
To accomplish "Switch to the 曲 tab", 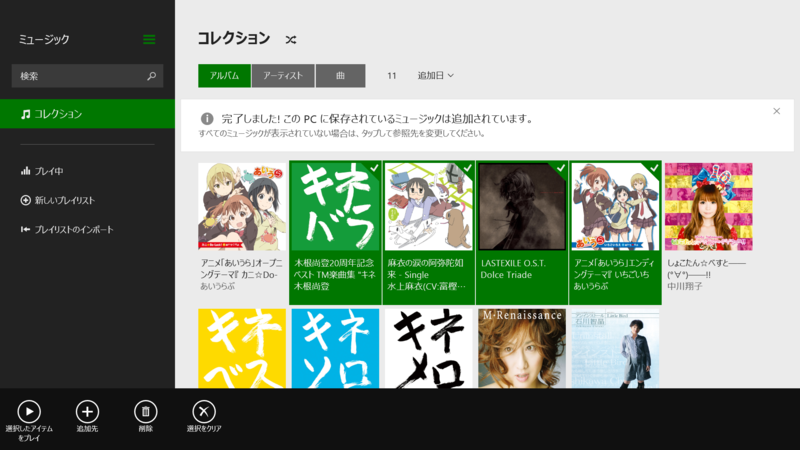I will [340, 76].
